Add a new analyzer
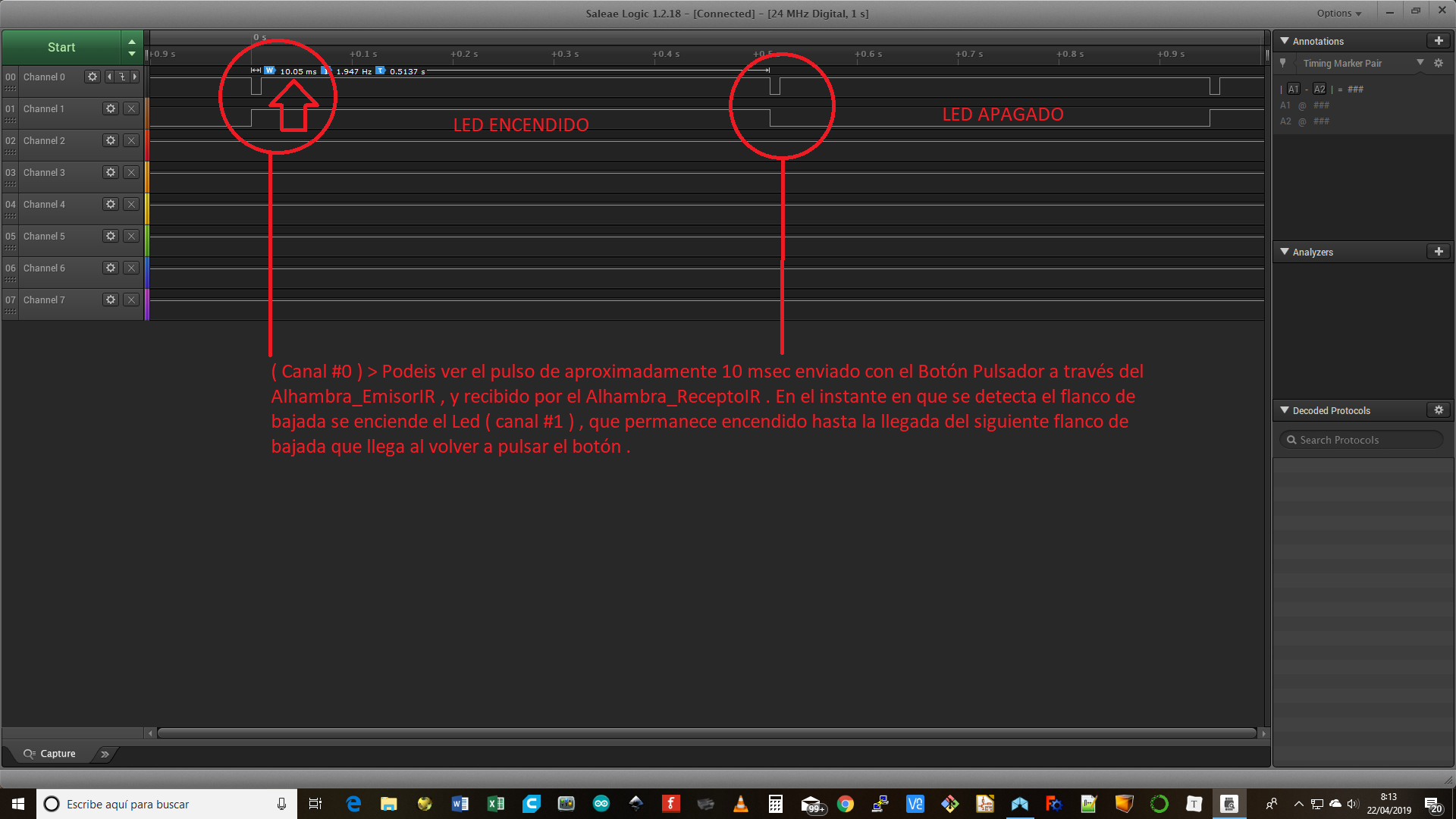Viewport: 1456px width, 819px height. click(1438, 252)
